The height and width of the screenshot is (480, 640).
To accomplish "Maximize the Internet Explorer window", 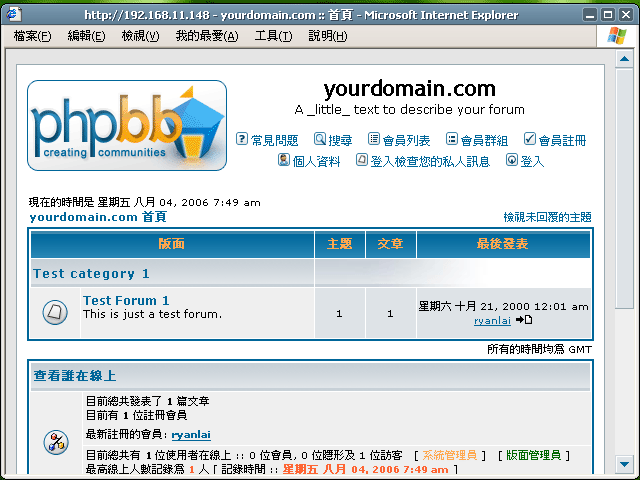I will click(x=608, y=15).
